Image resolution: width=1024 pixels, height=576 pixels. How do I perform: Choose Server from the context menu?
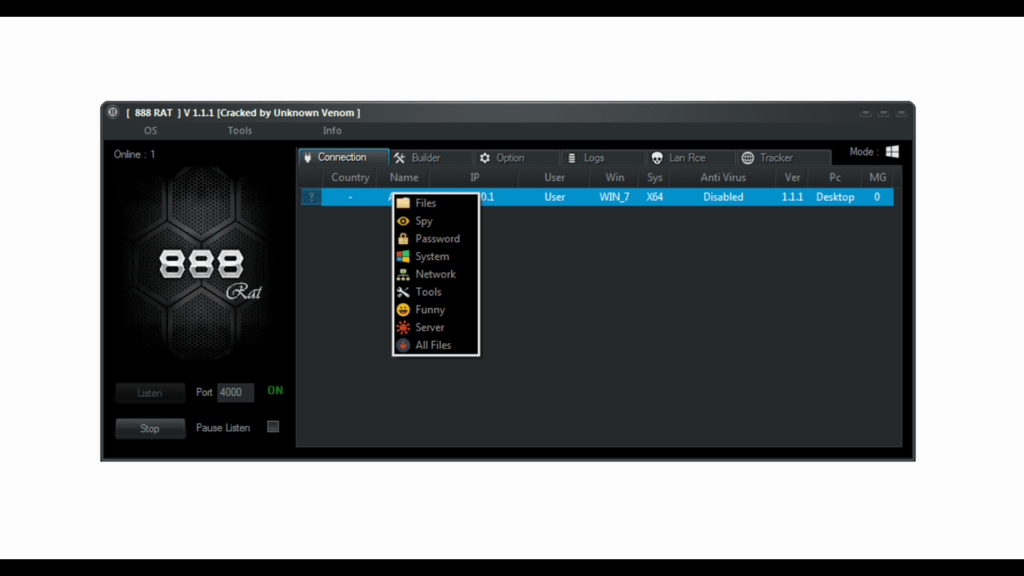(x=436, y=327)
